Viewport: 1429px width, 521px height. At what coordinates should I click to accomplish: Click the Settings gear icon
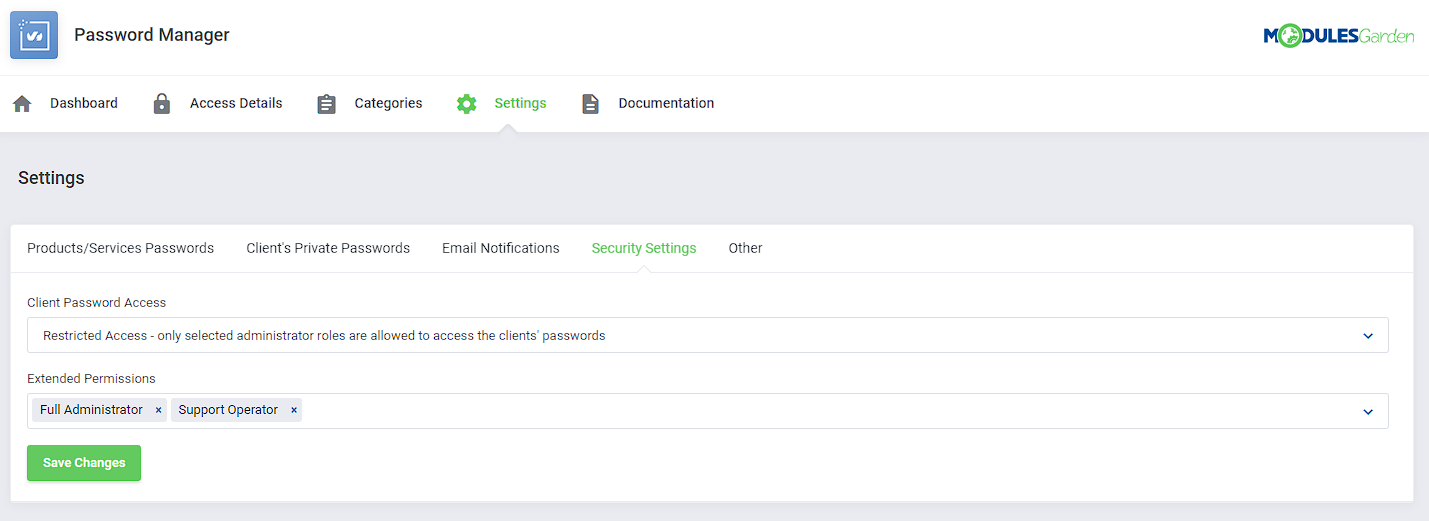click(466, 104)
